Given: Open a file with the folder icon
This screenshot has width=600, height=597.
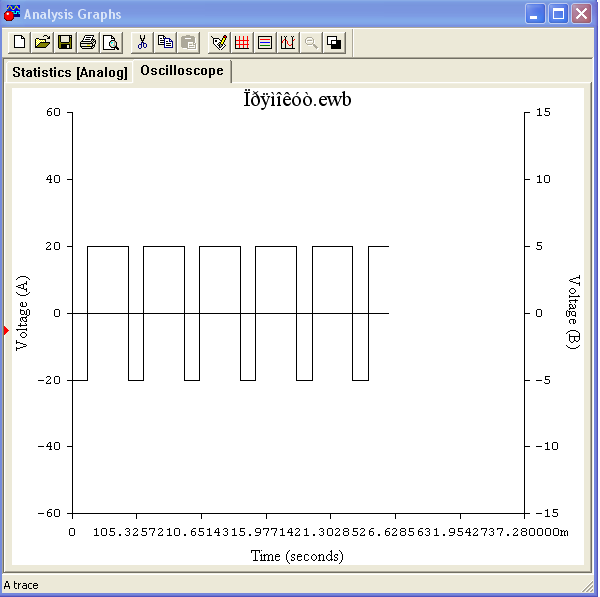Looking at the screenshot, I should click(x=42, y=42).
